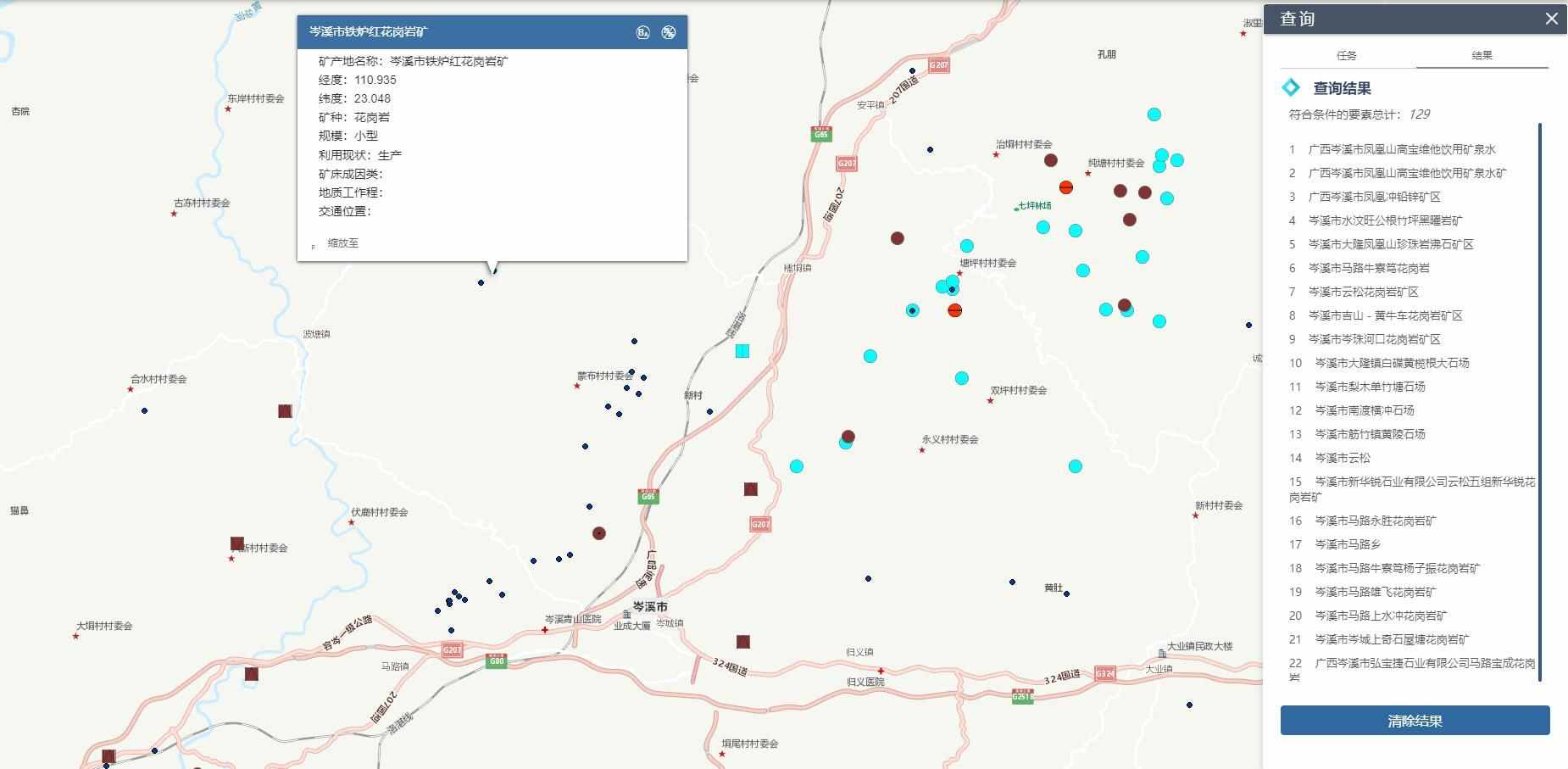The width and height of the screenshot is (1568, 769).
Task: Click the green G65 highway shield near 安平镇
Action: 820,134
